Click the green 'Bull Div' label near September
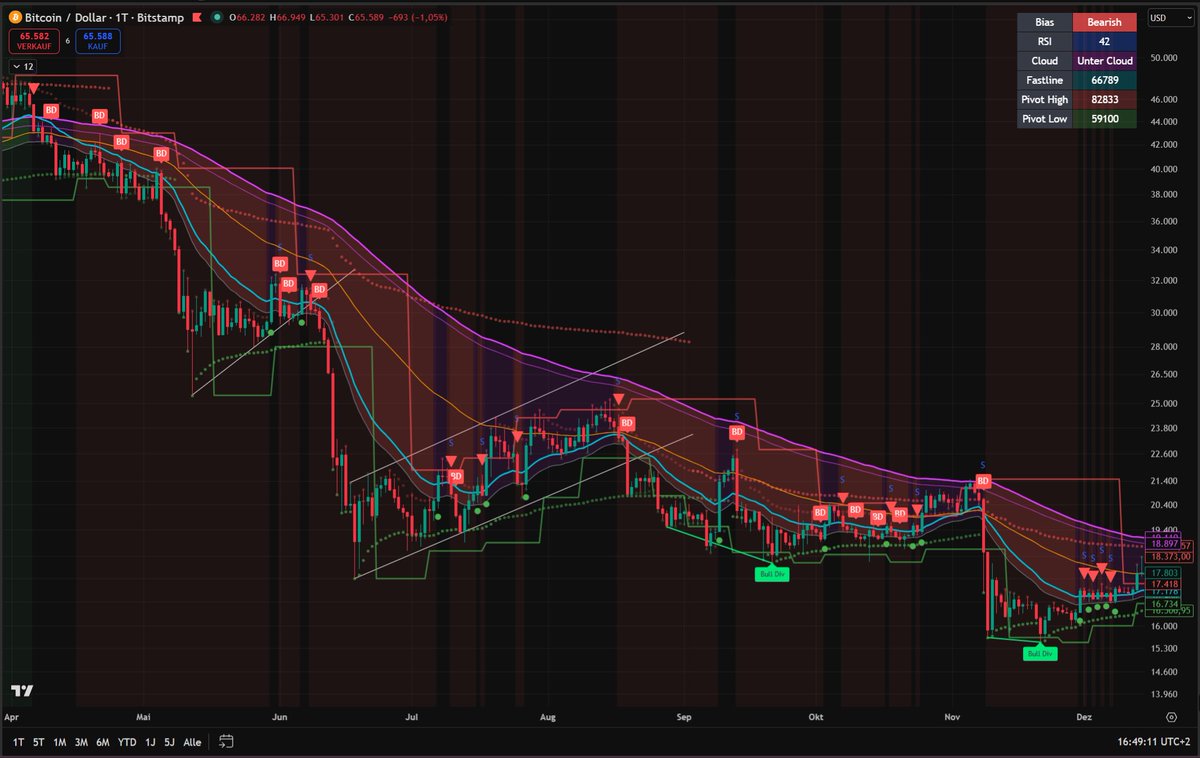Viewport: 1200px width, 758px height. pos(772,574)
